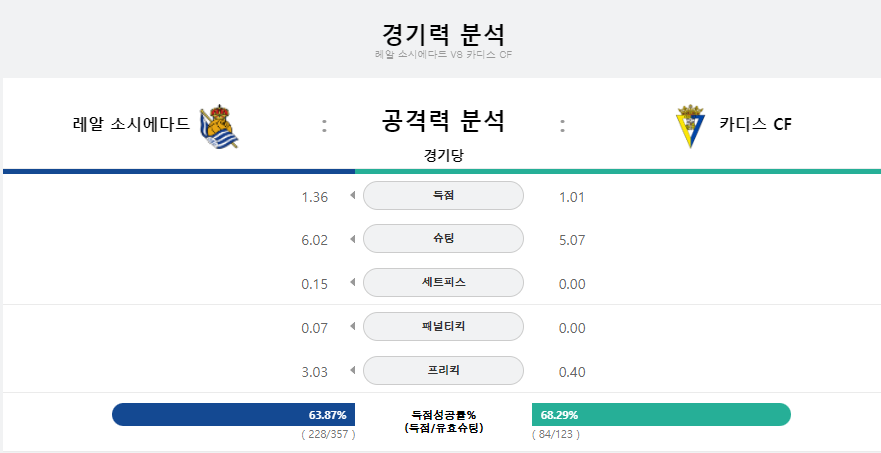
Task: Click the 레알 소시에다드 team name
Action: [131, 124]
